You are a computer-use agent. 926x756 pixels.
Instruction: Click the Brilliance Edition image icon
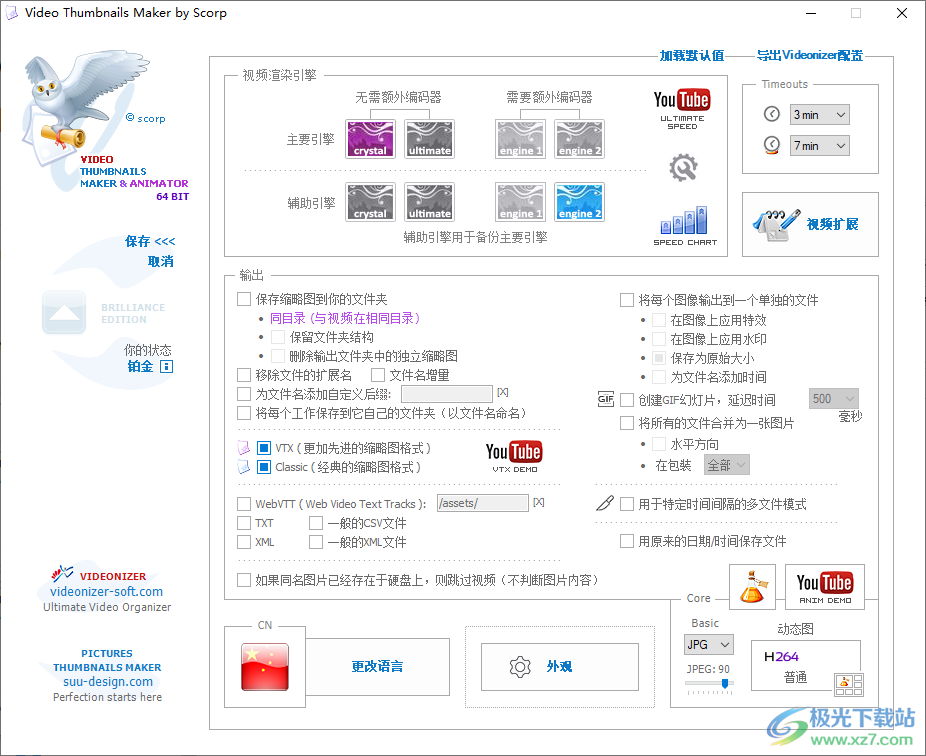[64, 312]
